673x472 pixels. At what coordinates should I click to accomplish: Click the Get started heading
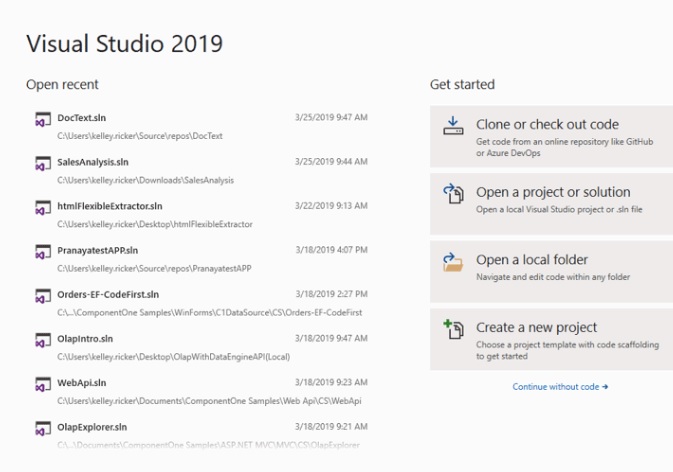coord(462,85)
